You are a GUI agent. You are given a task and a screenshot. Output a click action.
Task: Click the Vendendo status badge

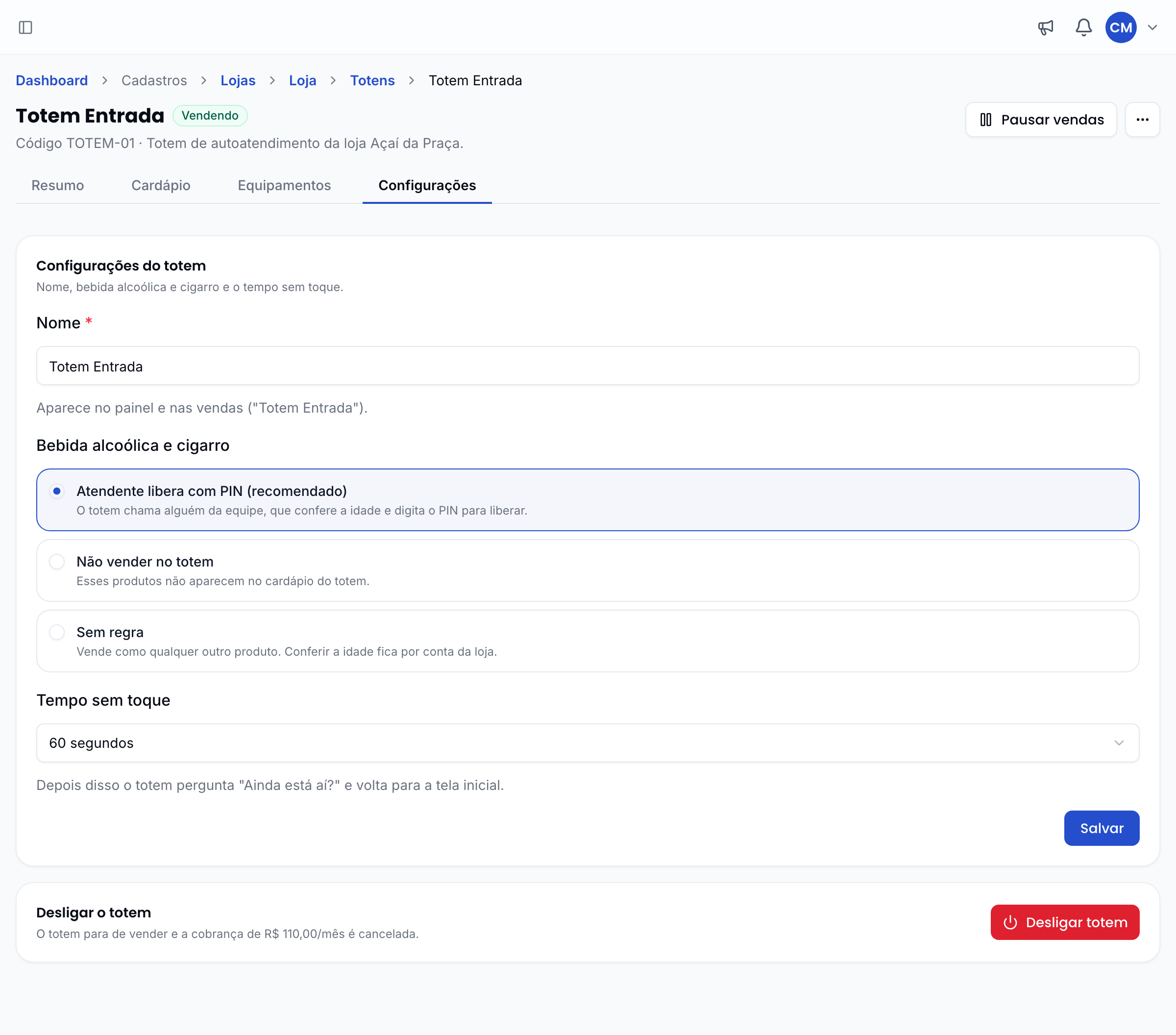pyautogui.click(x=210, y=116)
